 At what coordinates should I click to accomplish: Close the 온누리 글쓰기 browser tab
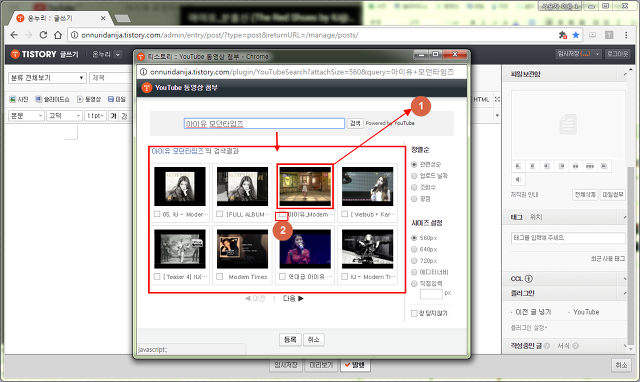pos(103,18)
